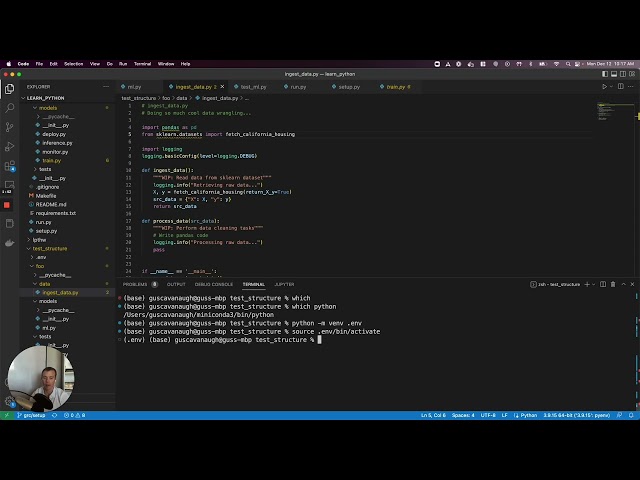Kill the terminal with trash icon
Viewport: 640px width, 480px height.
[x=613, y=284]
